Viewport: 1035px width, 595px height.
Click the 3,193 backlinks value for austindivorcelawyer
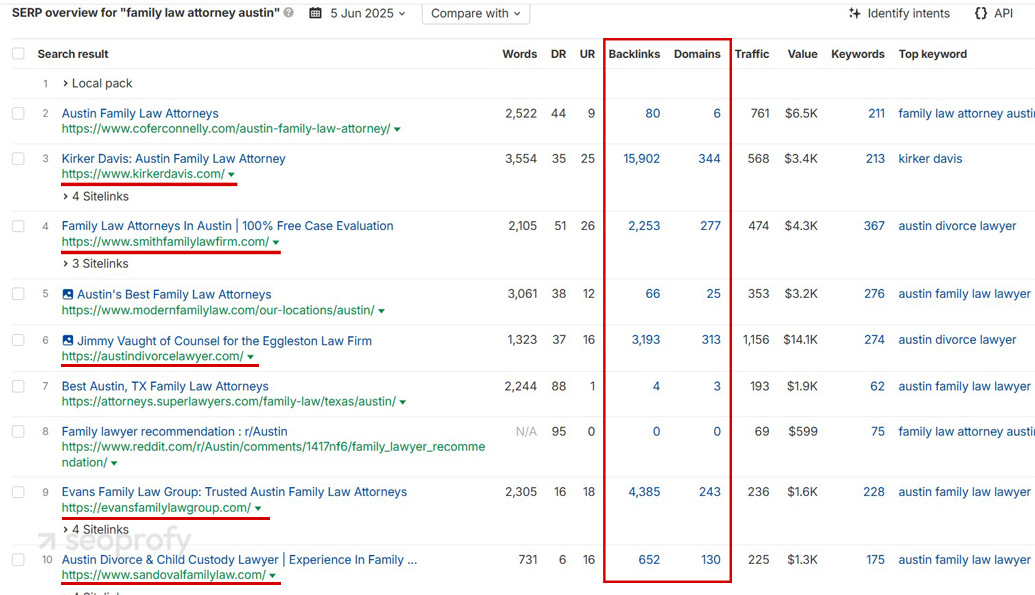pyautogui.click(x=646, y=340)
